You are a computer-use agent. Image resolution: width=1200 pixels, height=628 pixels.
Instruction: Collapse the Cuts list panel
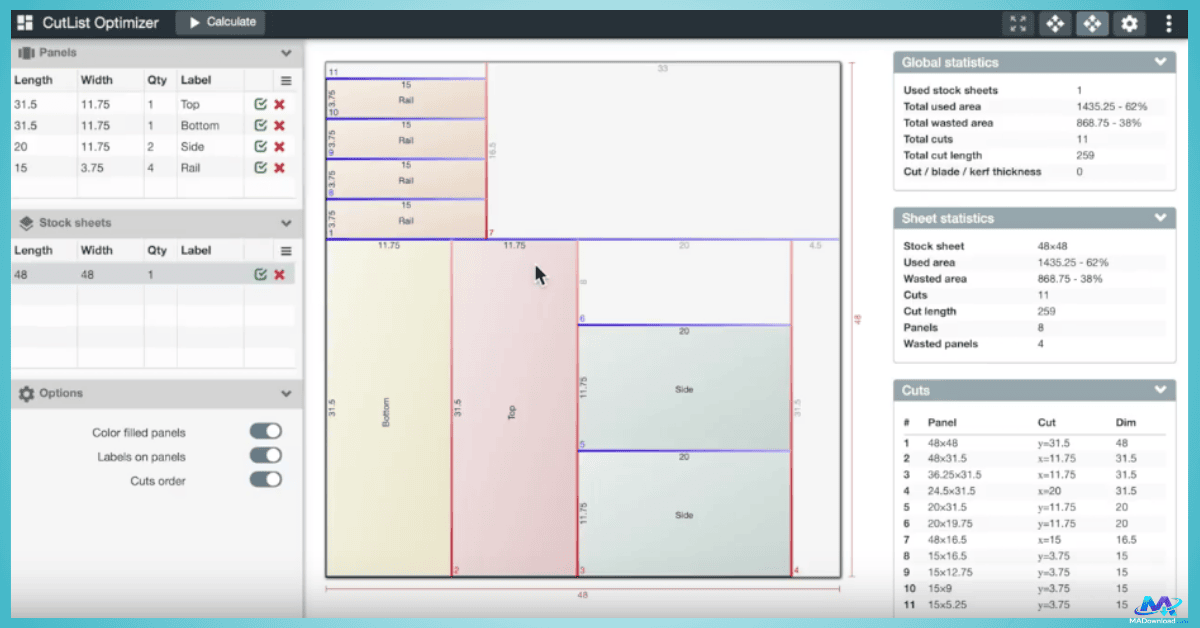coord(1160,390)
